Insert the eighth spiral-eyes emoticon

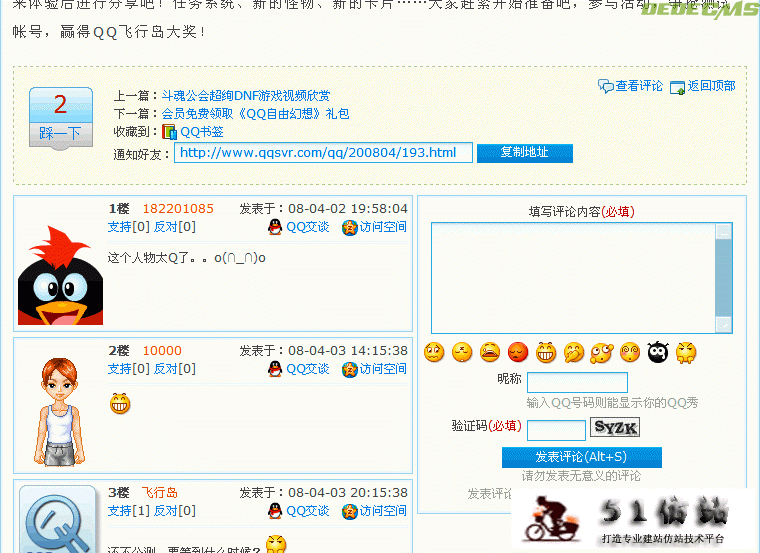[x=630, y=352]
